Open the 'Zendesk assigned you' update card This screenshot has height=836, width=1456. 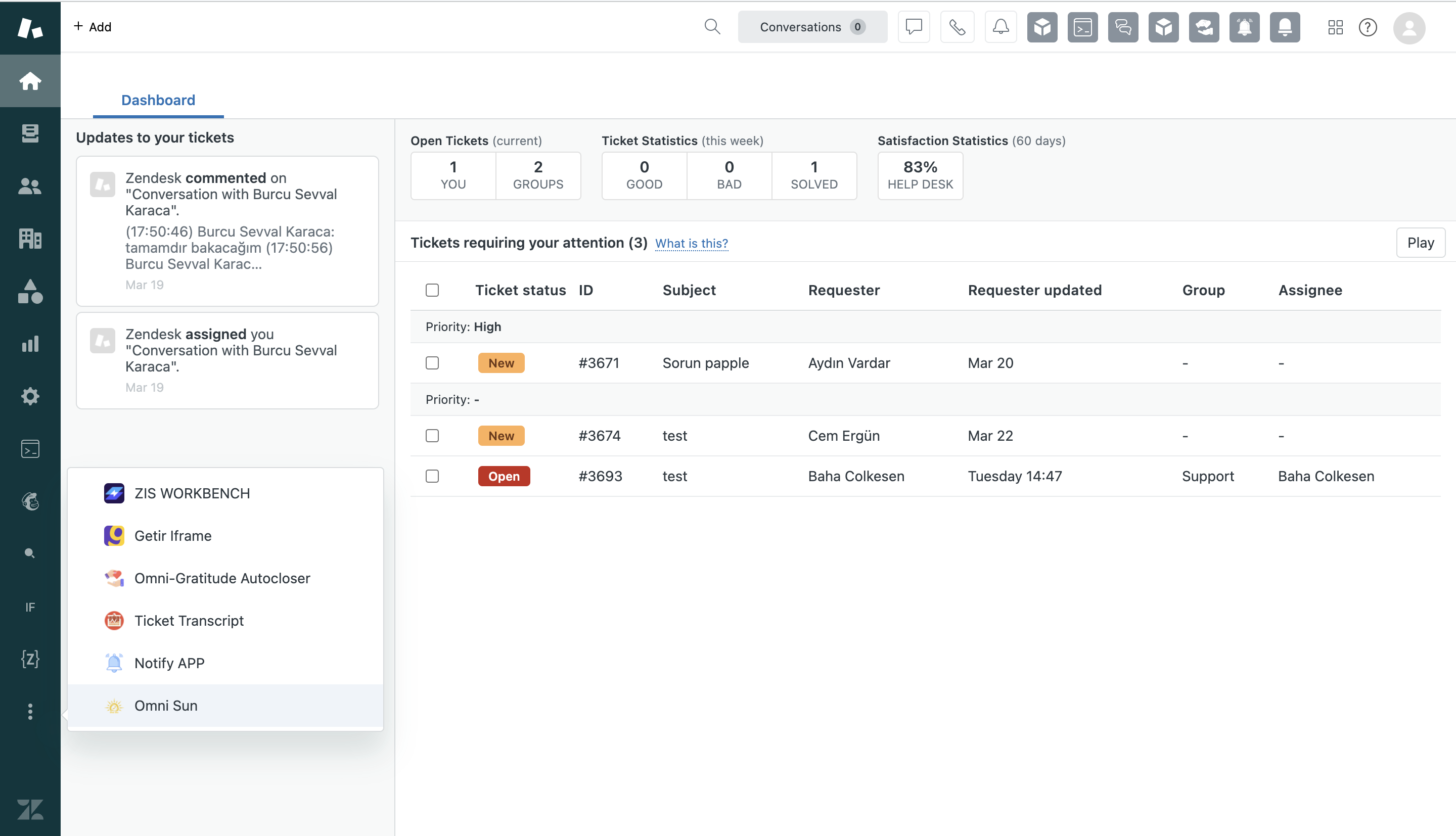point(227,360)
